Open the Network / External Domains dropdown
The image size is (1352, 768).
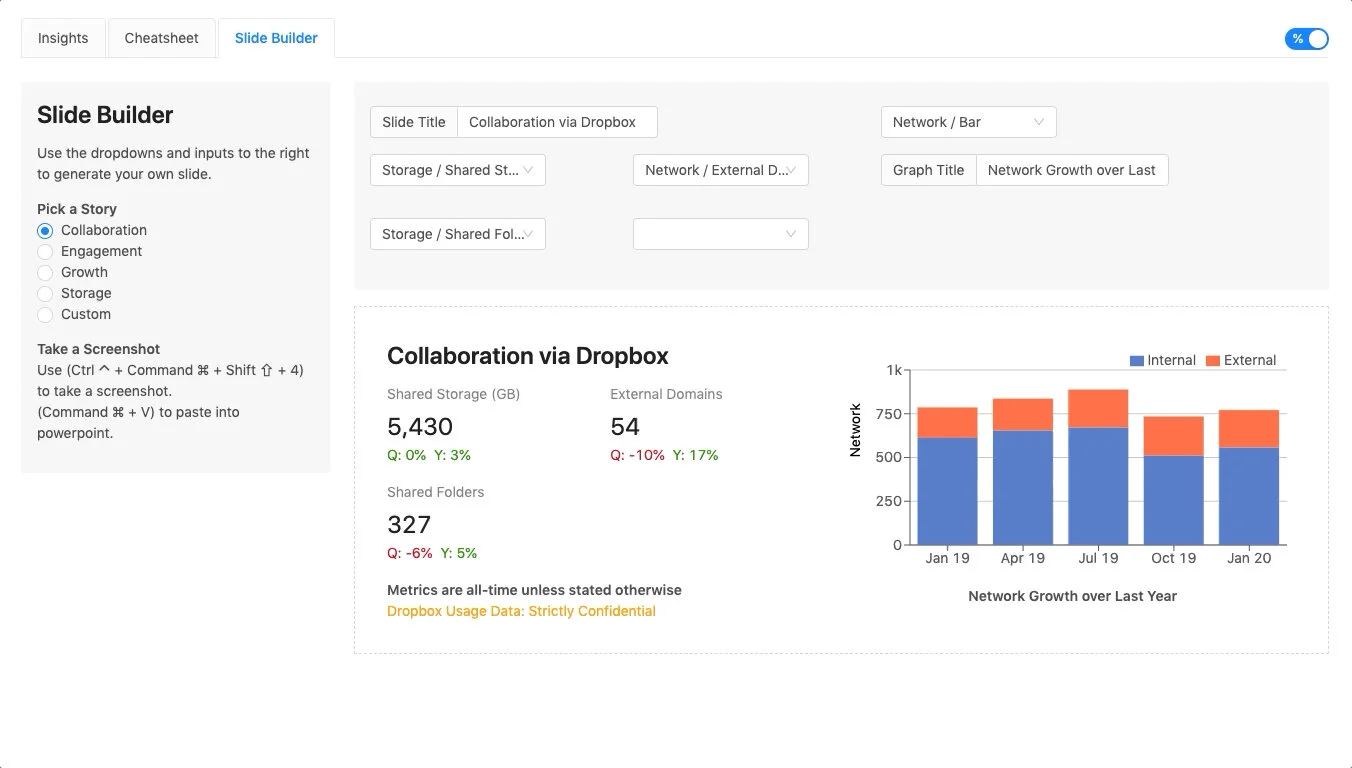(x=720, y=170)
